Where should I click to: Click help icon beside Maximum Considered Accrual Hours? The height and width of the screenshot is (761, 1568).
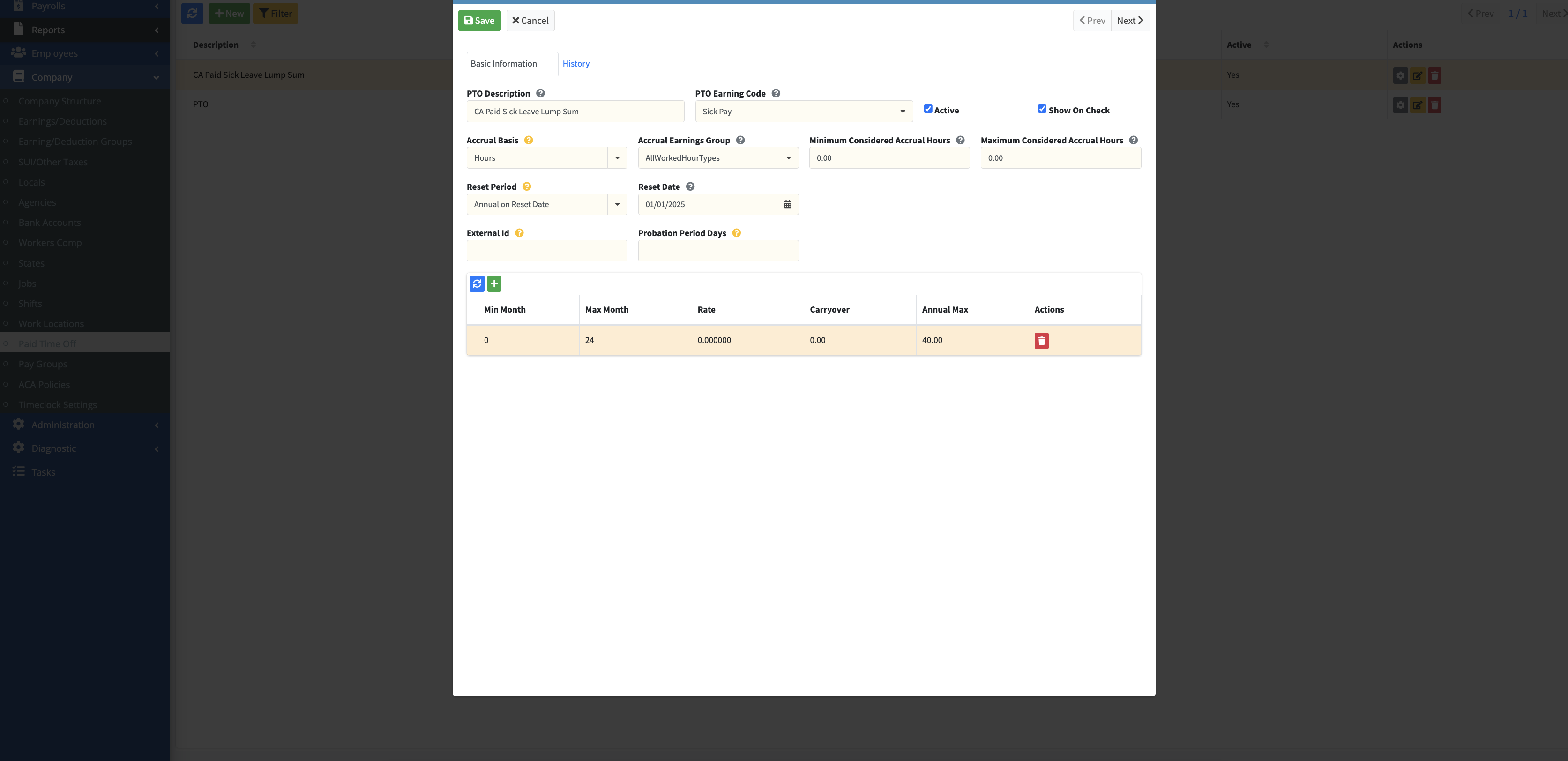(1133, 140)
